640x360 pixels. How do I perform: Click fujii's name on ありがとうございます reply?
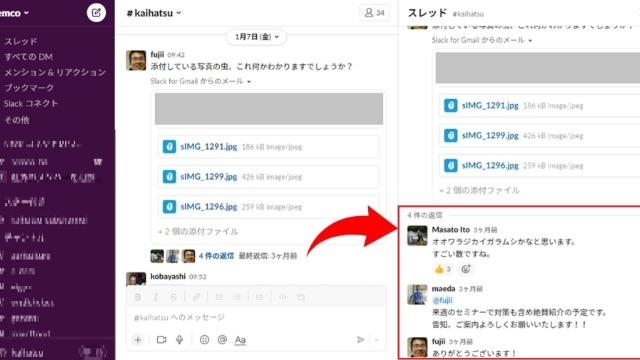[438, 341]
